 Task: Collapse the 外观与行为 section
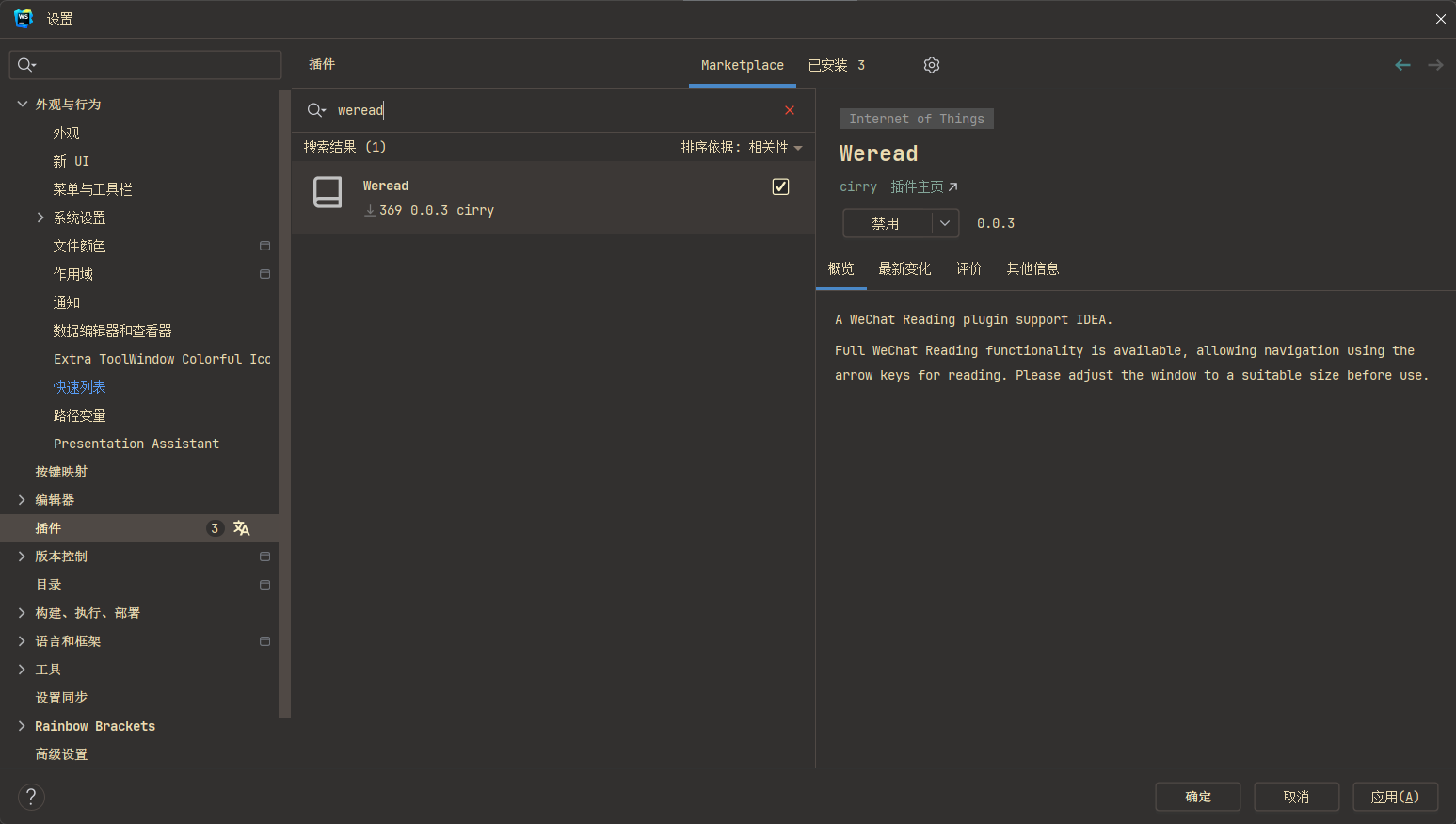click(23, 105)
